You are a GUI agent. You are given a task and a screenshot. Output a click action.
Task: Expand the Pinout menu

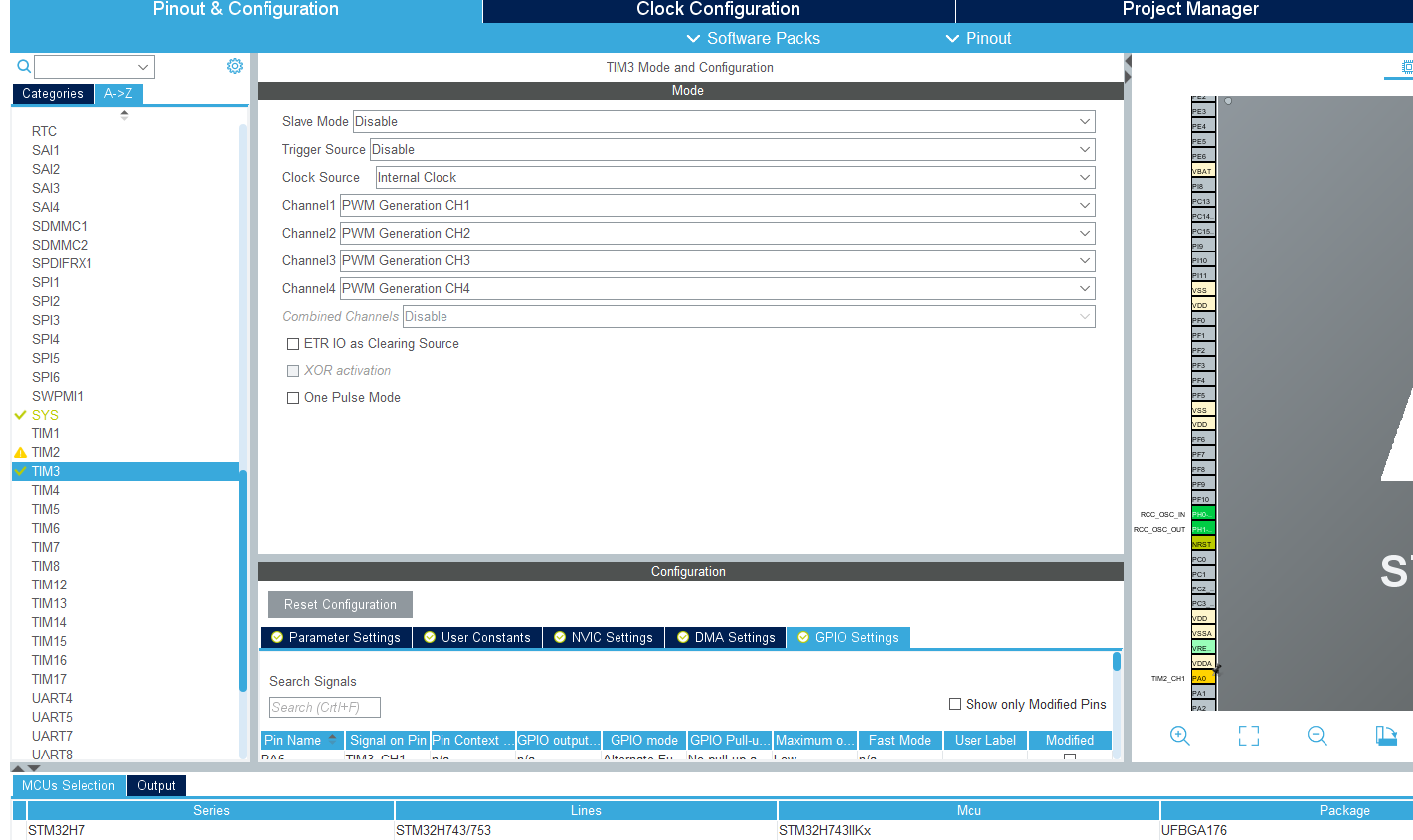[978, 38]
